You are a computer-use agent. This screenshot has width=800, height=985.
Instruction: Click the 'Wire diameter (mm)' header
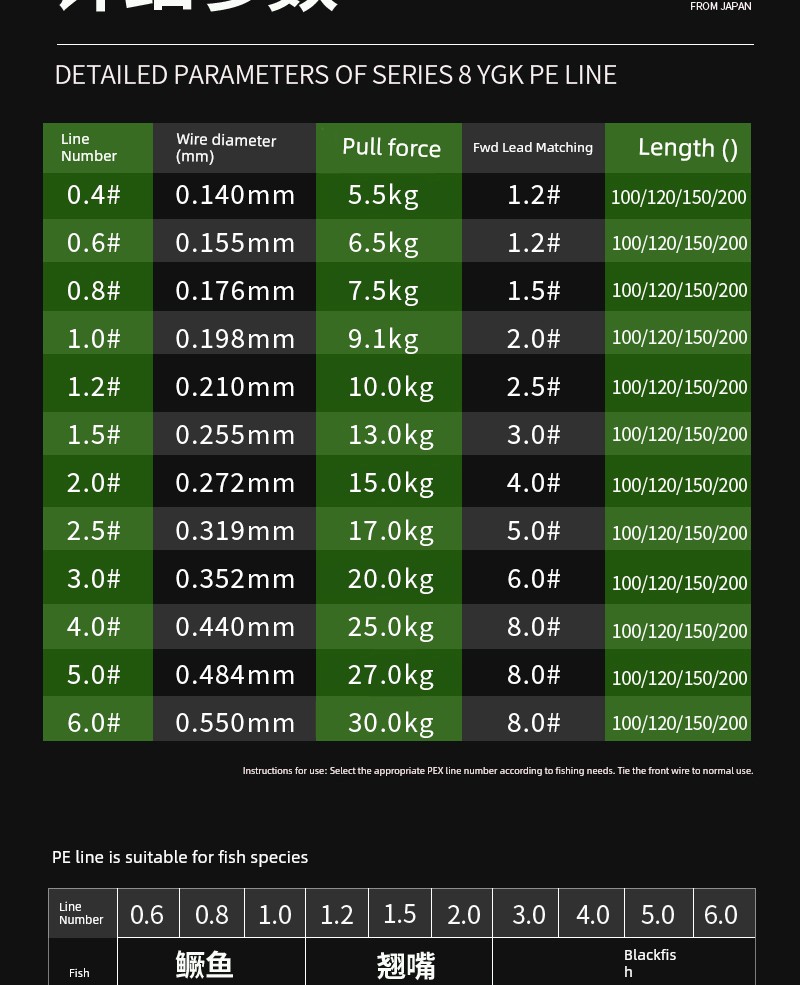pyautogui.click(x=233, y=148)
